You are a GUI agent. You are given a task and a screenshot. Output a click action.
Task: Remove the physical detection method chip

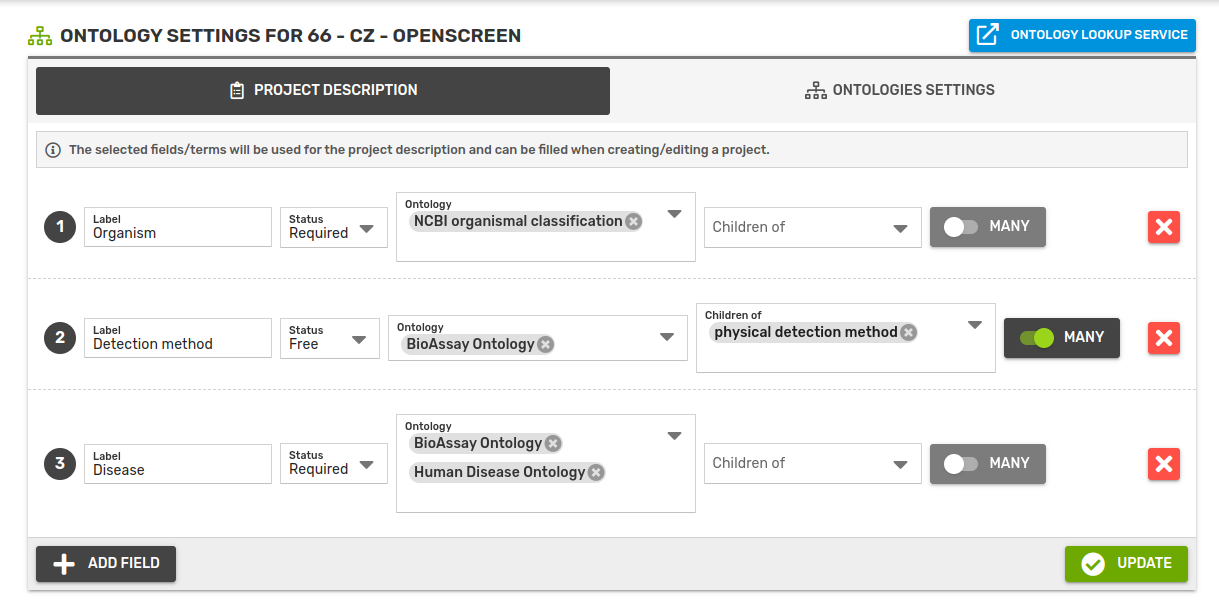908,333
